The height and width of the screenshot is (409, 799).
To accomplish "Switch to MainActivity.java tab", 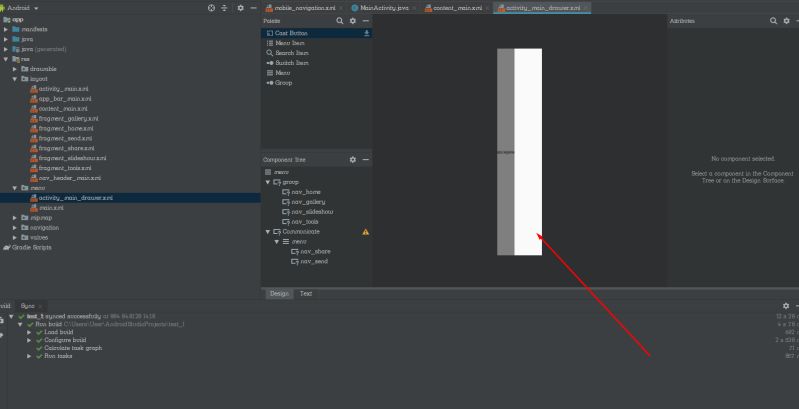I will (x=384, y=8).
